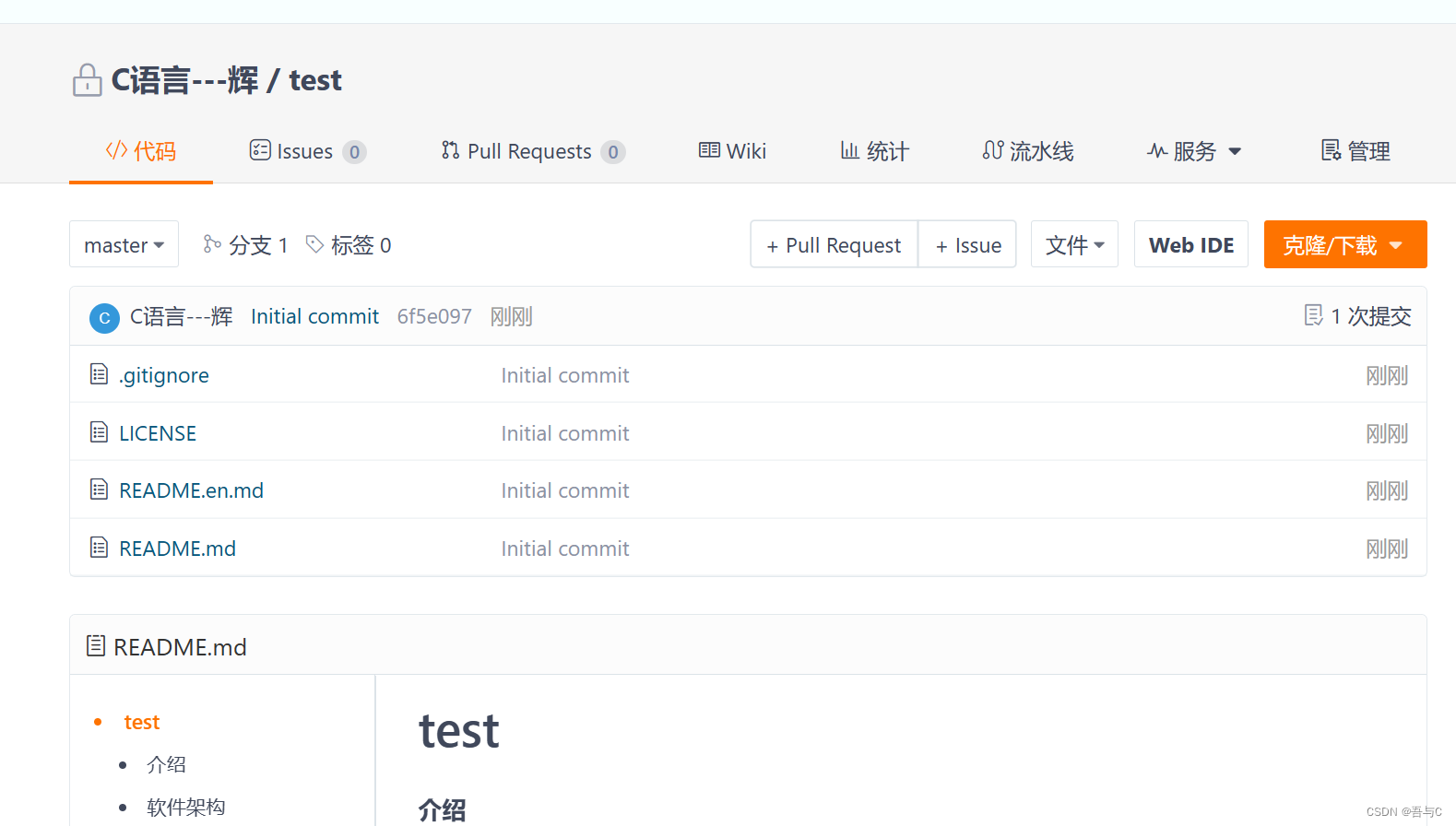The height and width of the screenshot is (826, 1456).
Task: Click the test repository name in title
Action: click(315, 80)
